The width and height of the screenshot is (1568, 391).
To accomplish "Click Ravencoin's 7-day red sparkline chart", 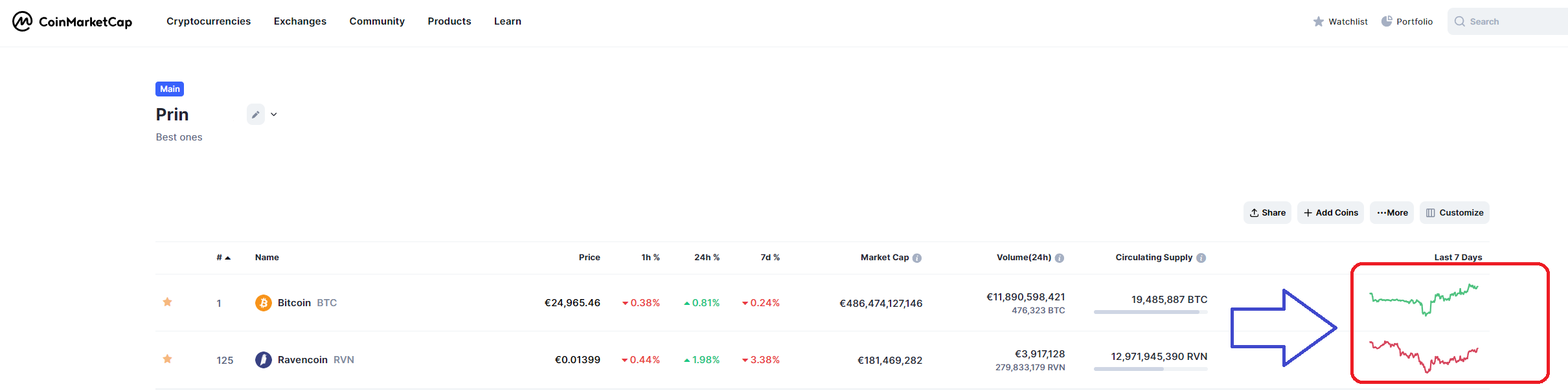I will click(1424, 357).
